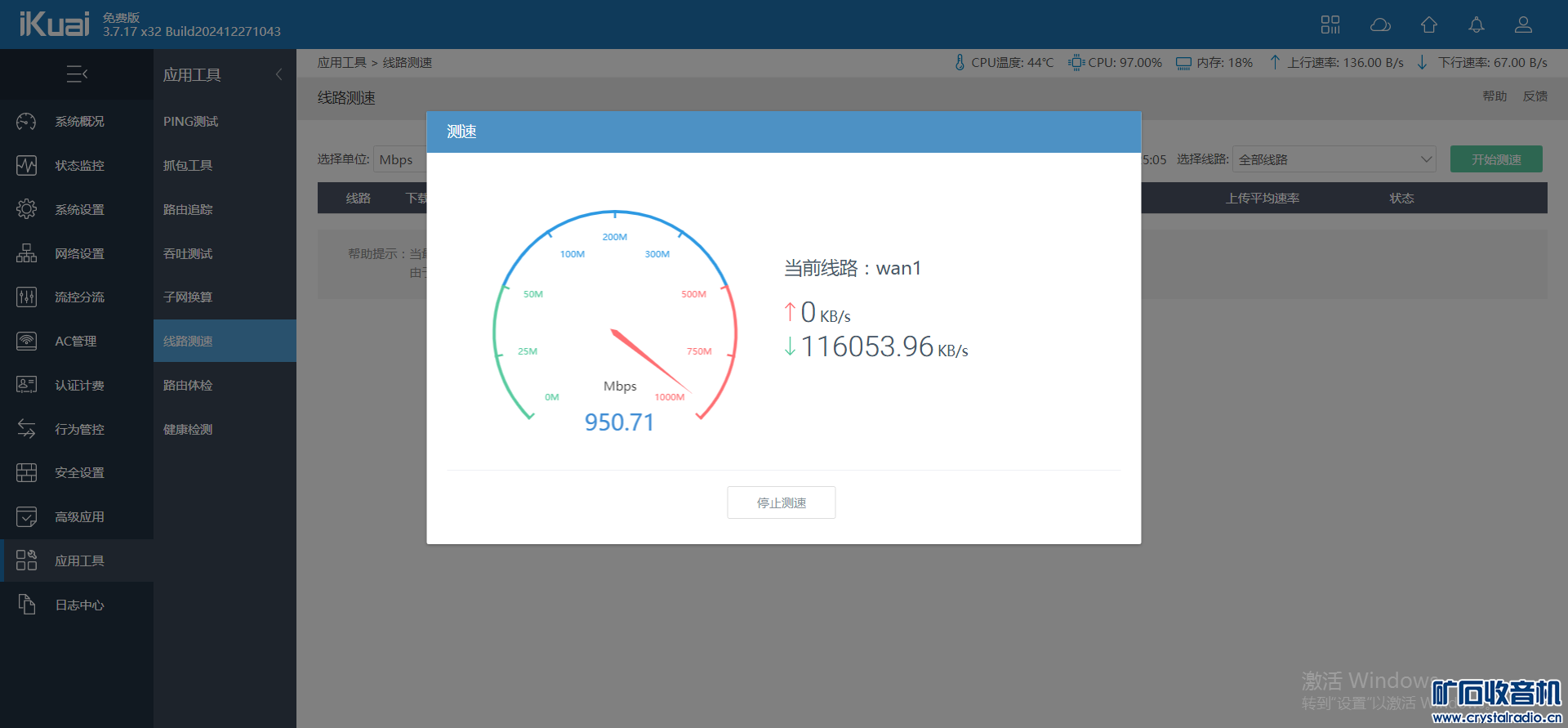The image size is (1568, 728).
Task: Click the 状态 column header
Action: click(x=1402, y=199)
